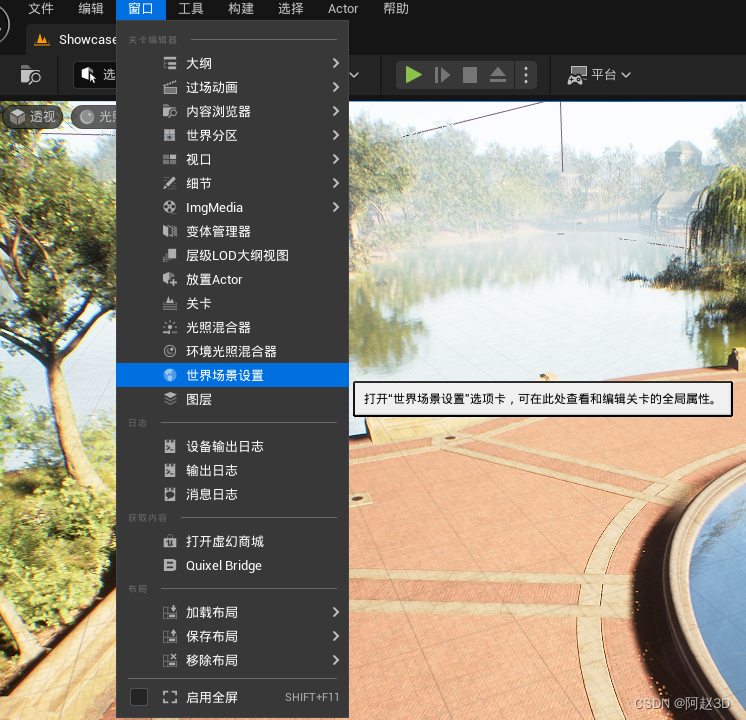Expand the 世界分区 submenu arrow

(336, 135)
